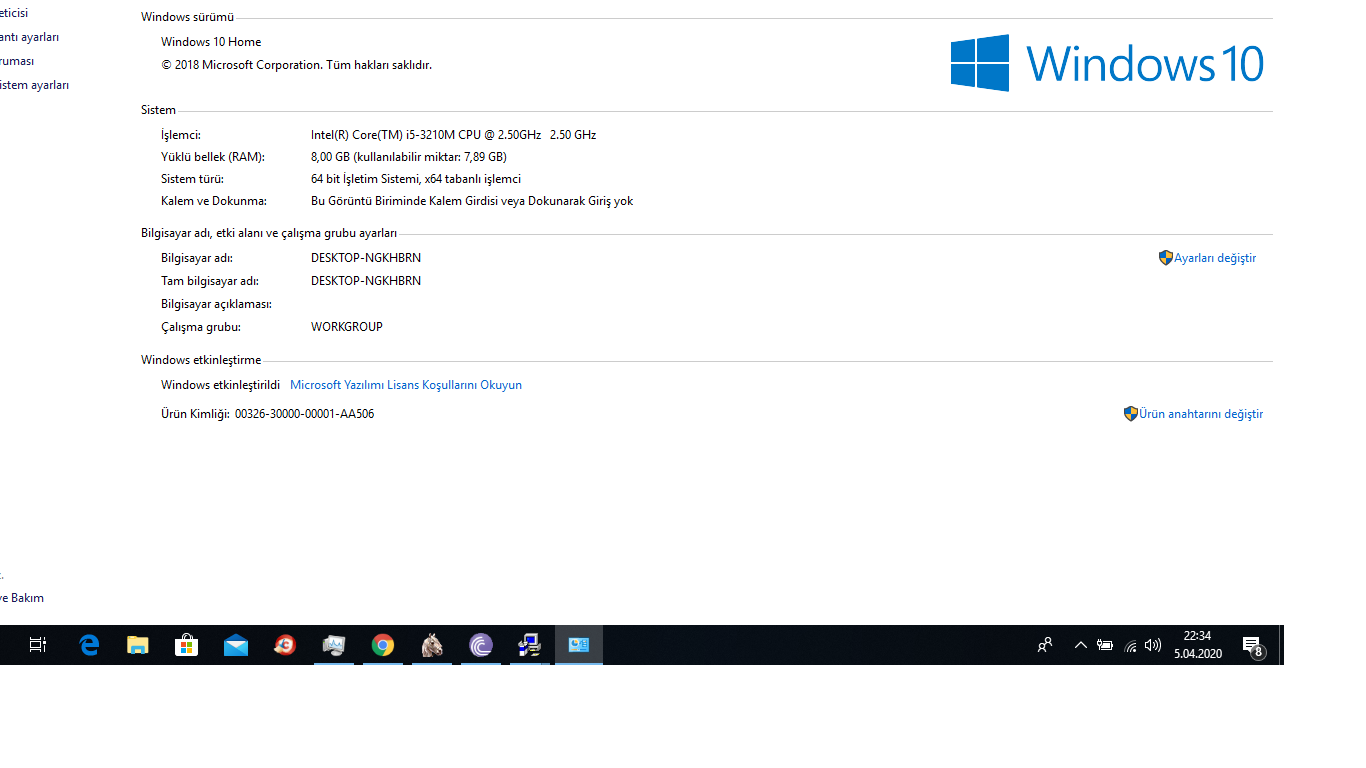The image size is (1366, 768).
Task: Click the Bilgisayar adı value DESKTOP-NGKHBRN
Action: 366,258
